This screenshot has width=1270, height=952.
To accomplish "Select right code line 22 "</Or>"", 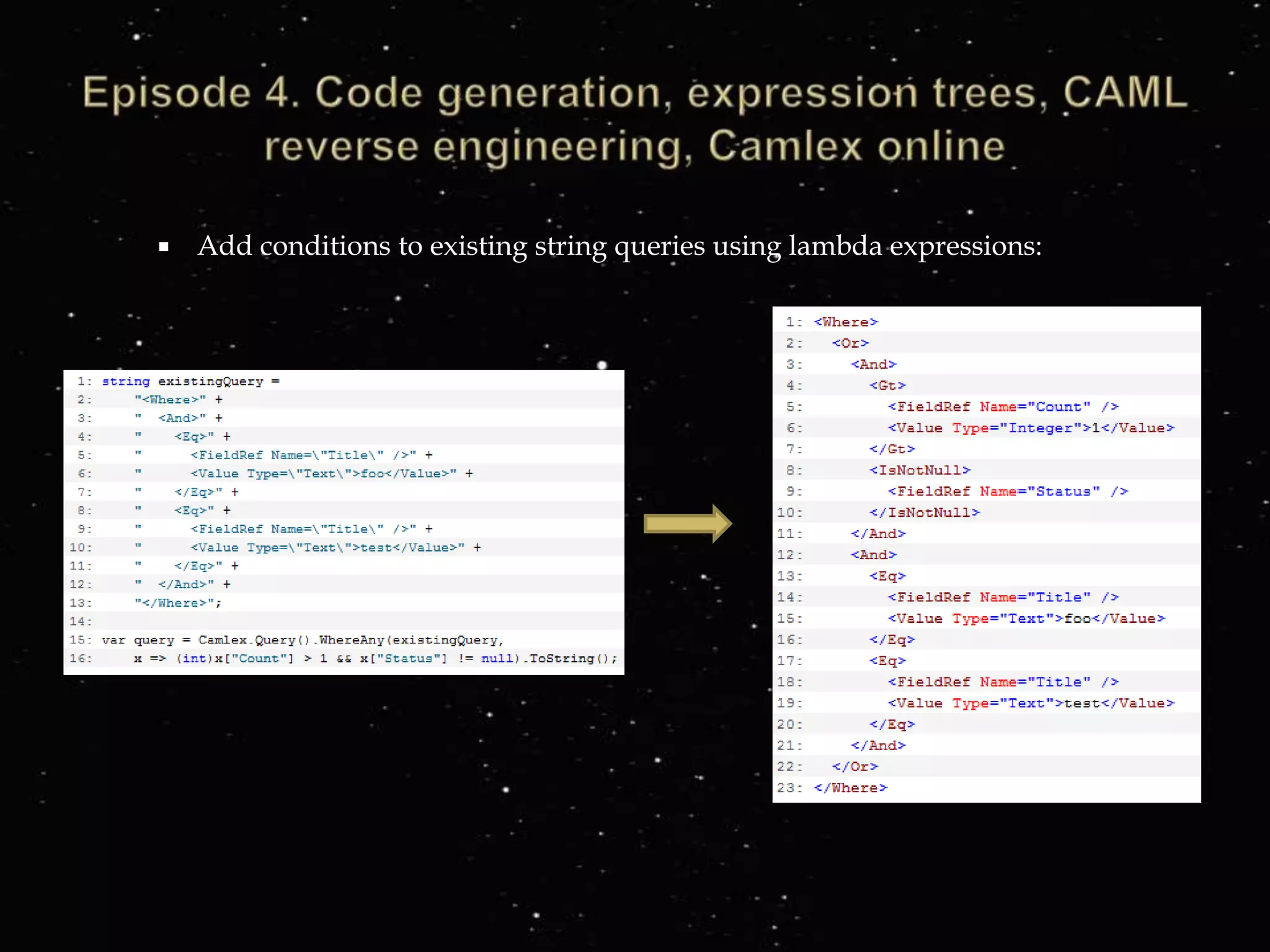I will tap(855, 767).
